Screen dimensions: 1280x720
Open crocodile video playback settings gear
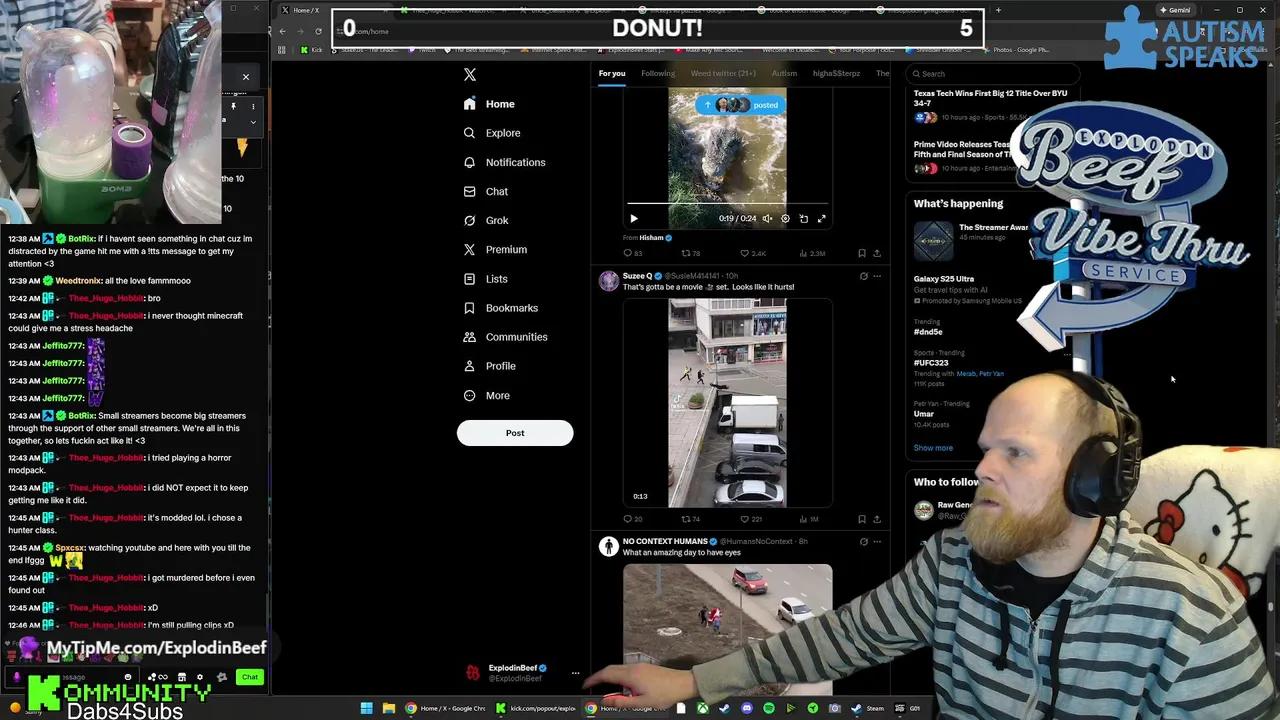coord(785,218)
